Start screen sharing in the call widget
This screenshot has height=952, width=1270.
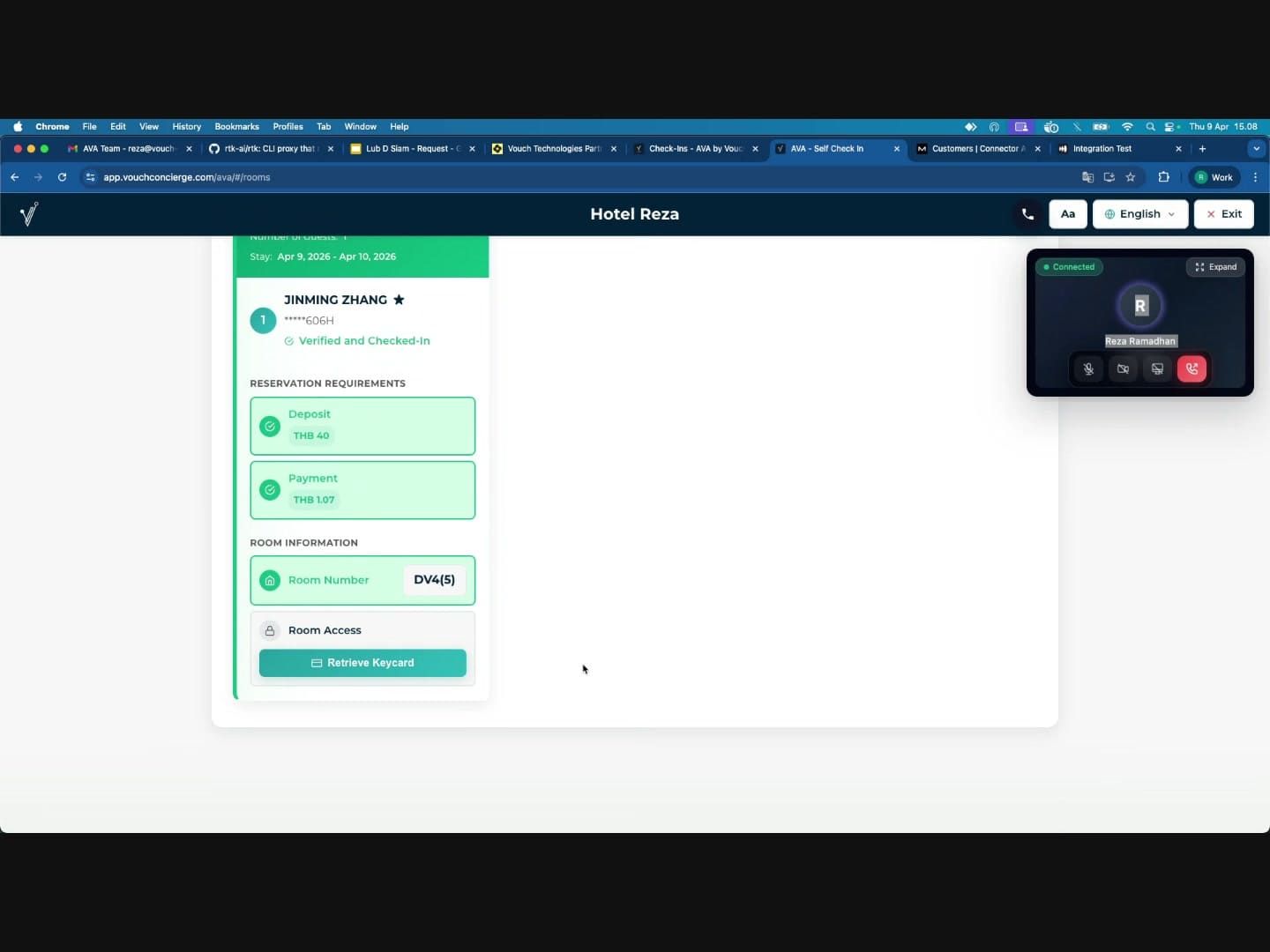coord(1157,368)
